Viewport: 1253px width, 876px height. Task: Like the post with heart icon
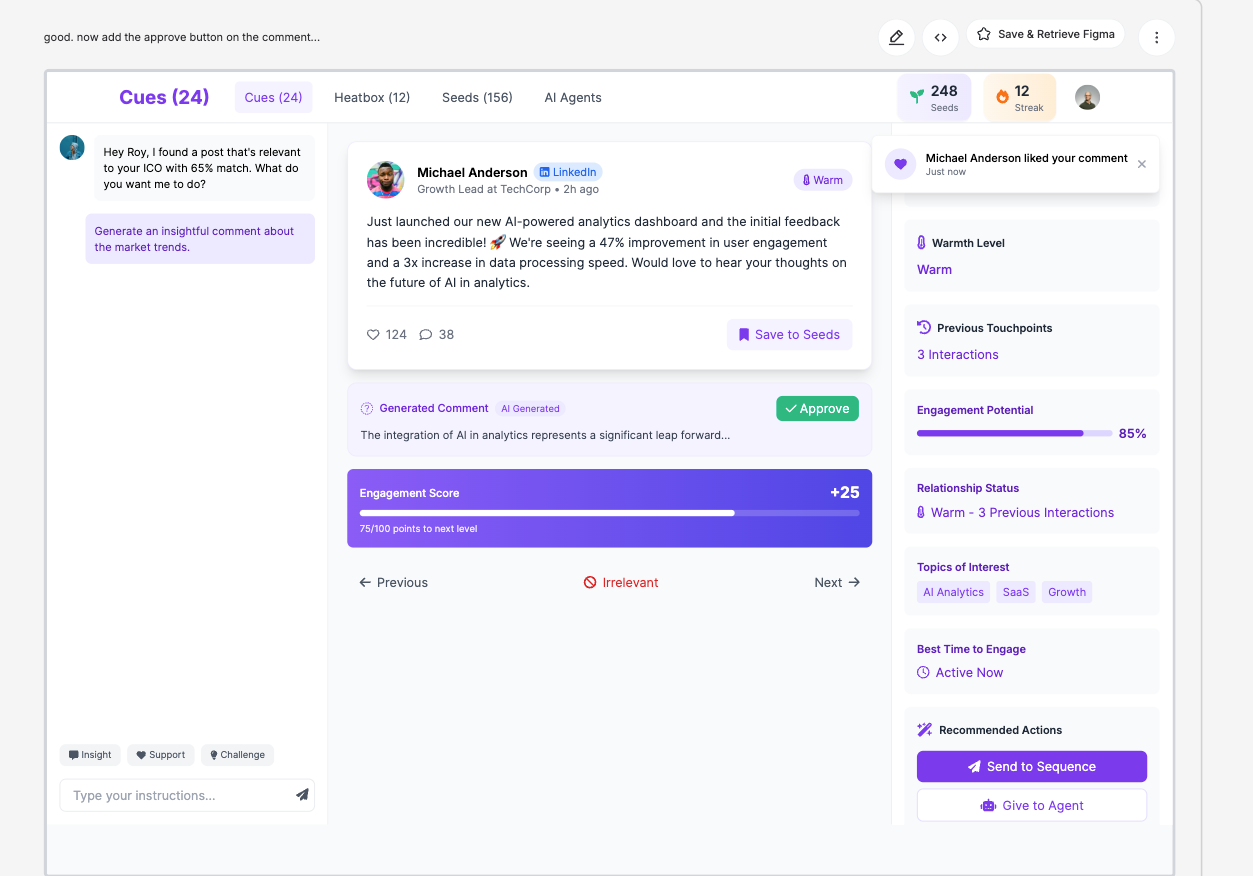tap(373, 335)
